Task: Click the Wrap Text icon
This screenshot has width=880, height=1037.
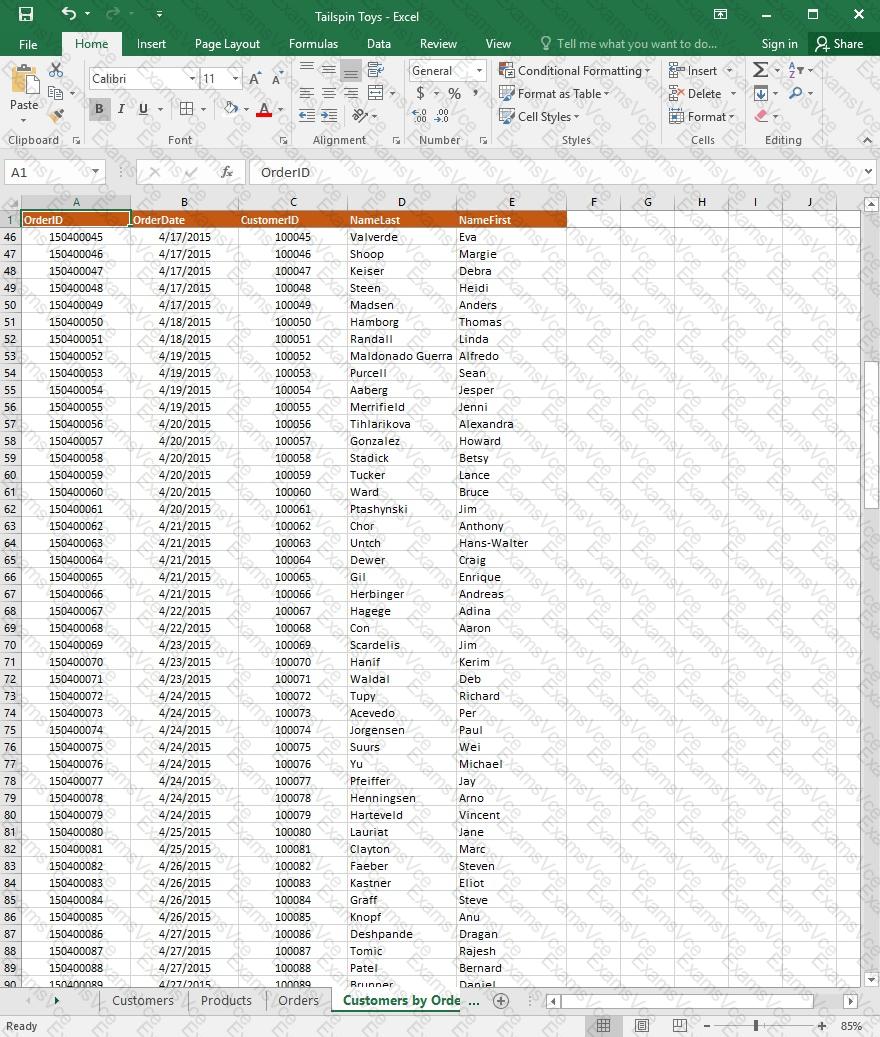Action: pyautogui.click(x=376, y=69)
